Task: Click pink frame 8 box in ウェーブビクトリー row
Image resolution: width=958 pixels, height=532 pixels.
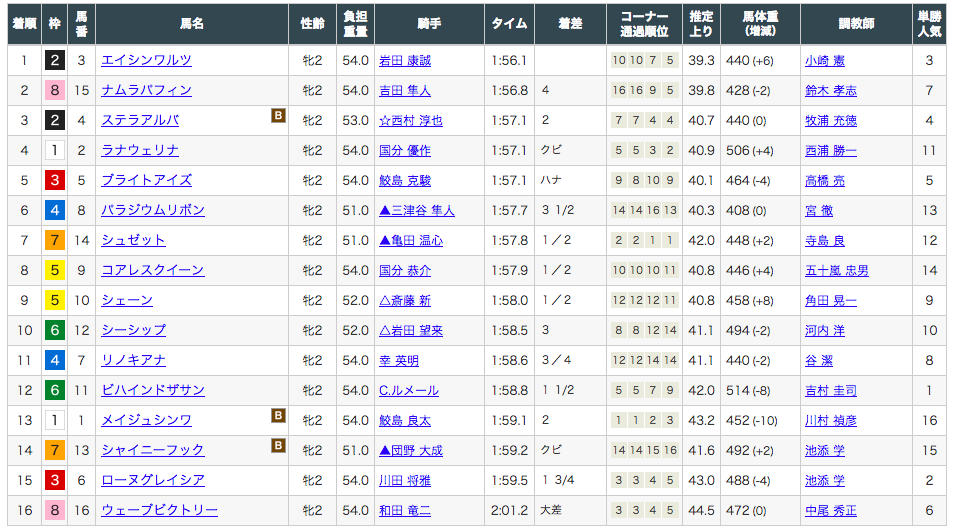Action: (54, 510)
